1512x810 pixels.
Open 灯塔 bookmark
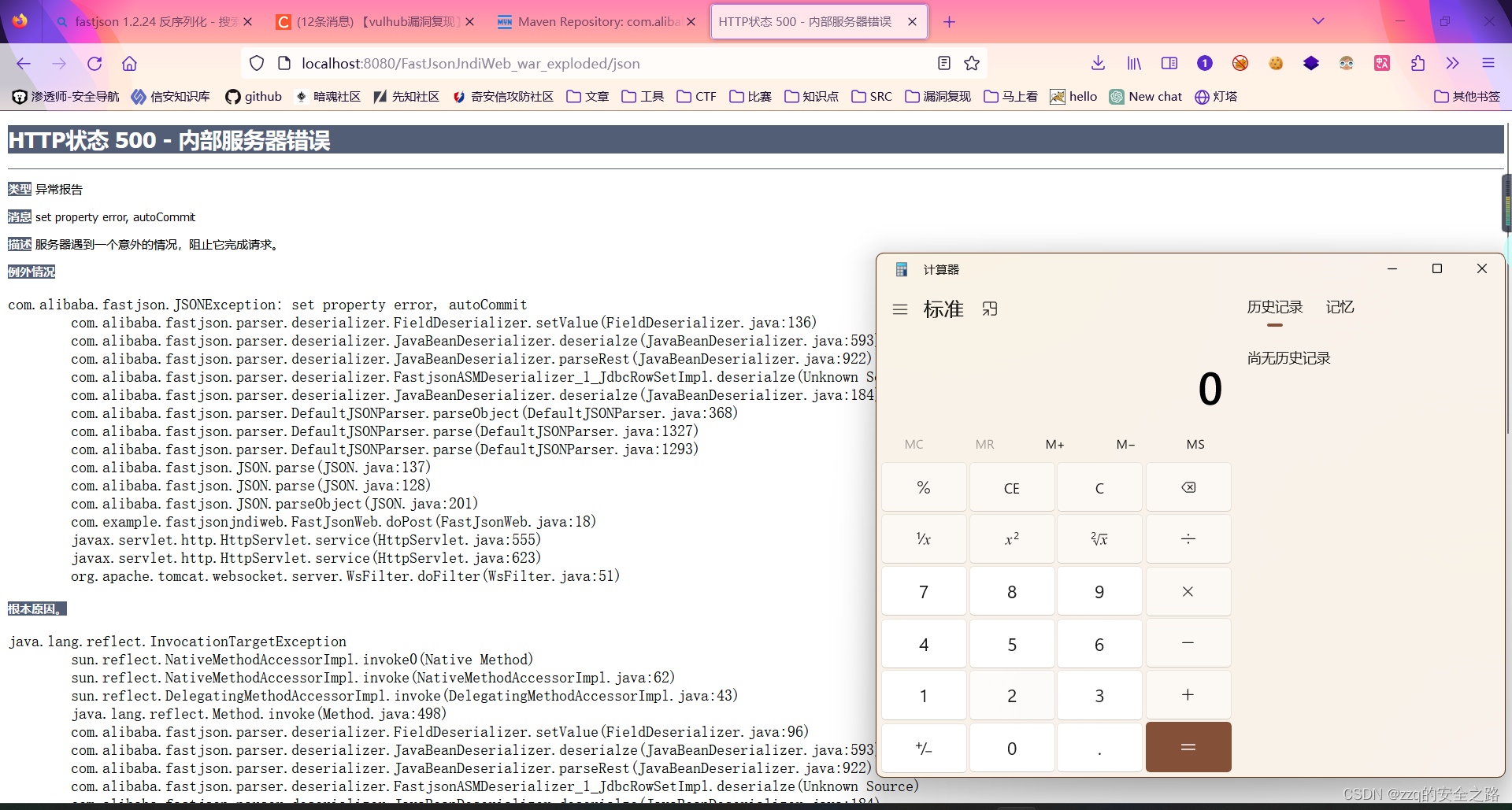[1216, 97]
